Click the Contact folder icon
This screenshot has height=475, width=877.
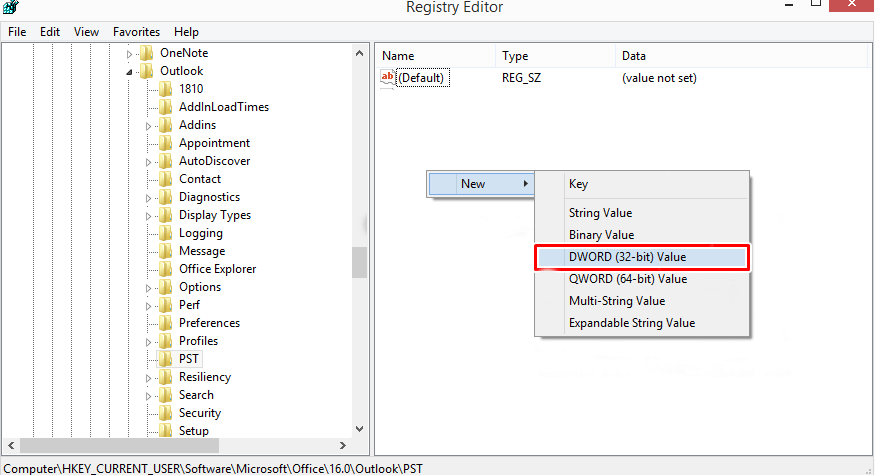click(166, 179)
